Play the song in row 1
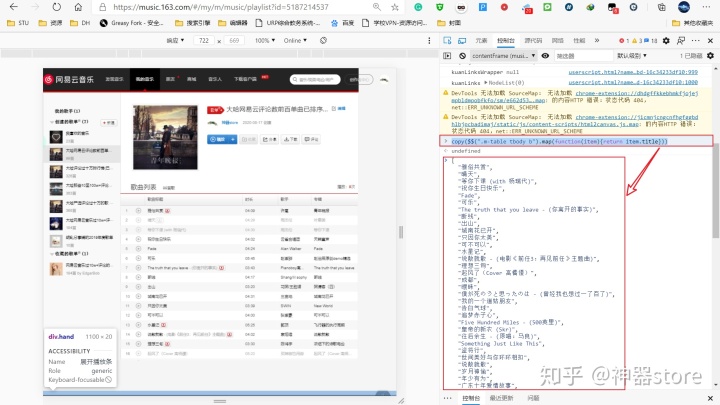 coord(138,210)
